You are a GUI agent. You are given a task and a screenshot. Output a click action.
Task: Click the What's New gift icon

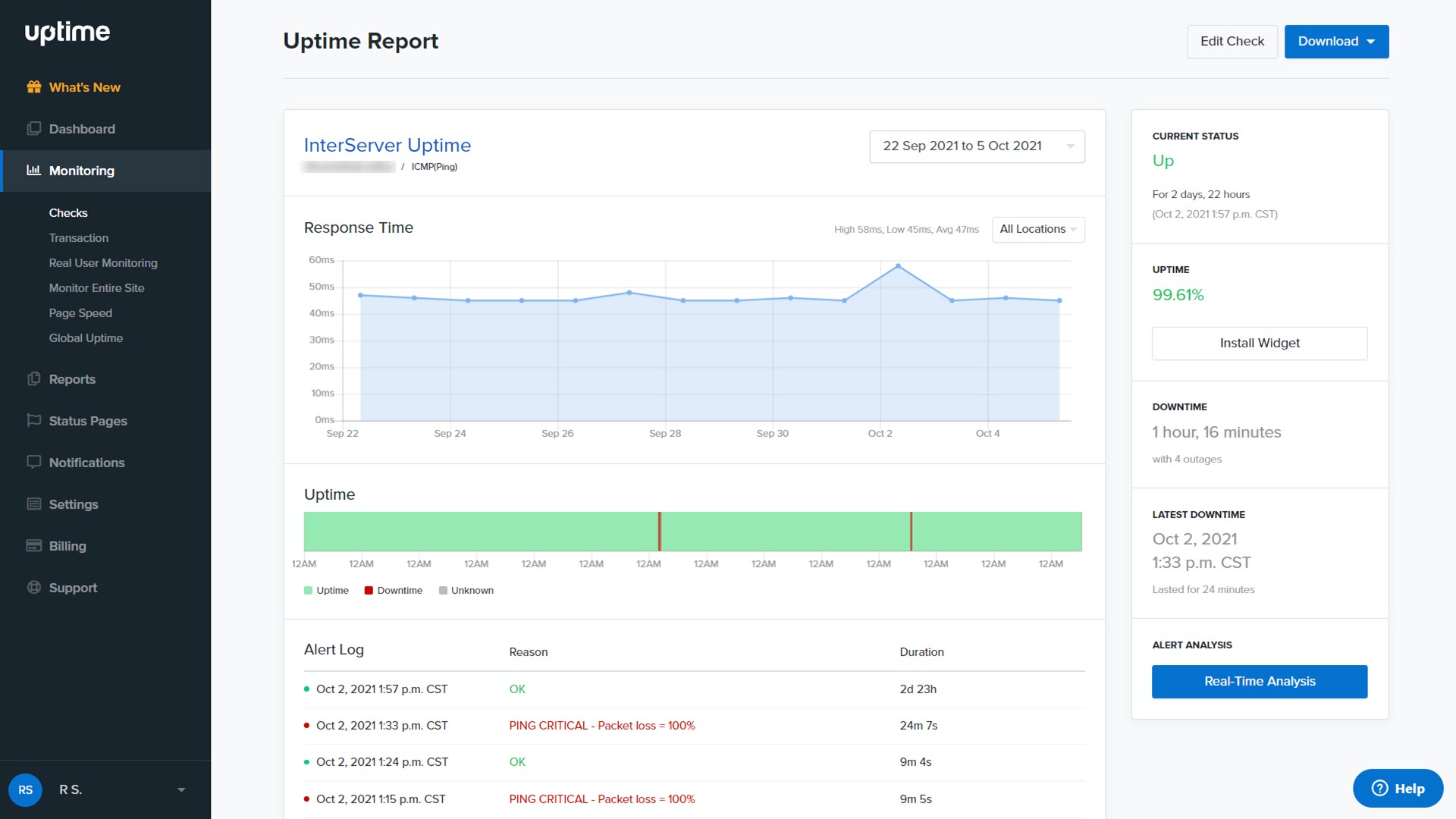click(x=33, y=86)
